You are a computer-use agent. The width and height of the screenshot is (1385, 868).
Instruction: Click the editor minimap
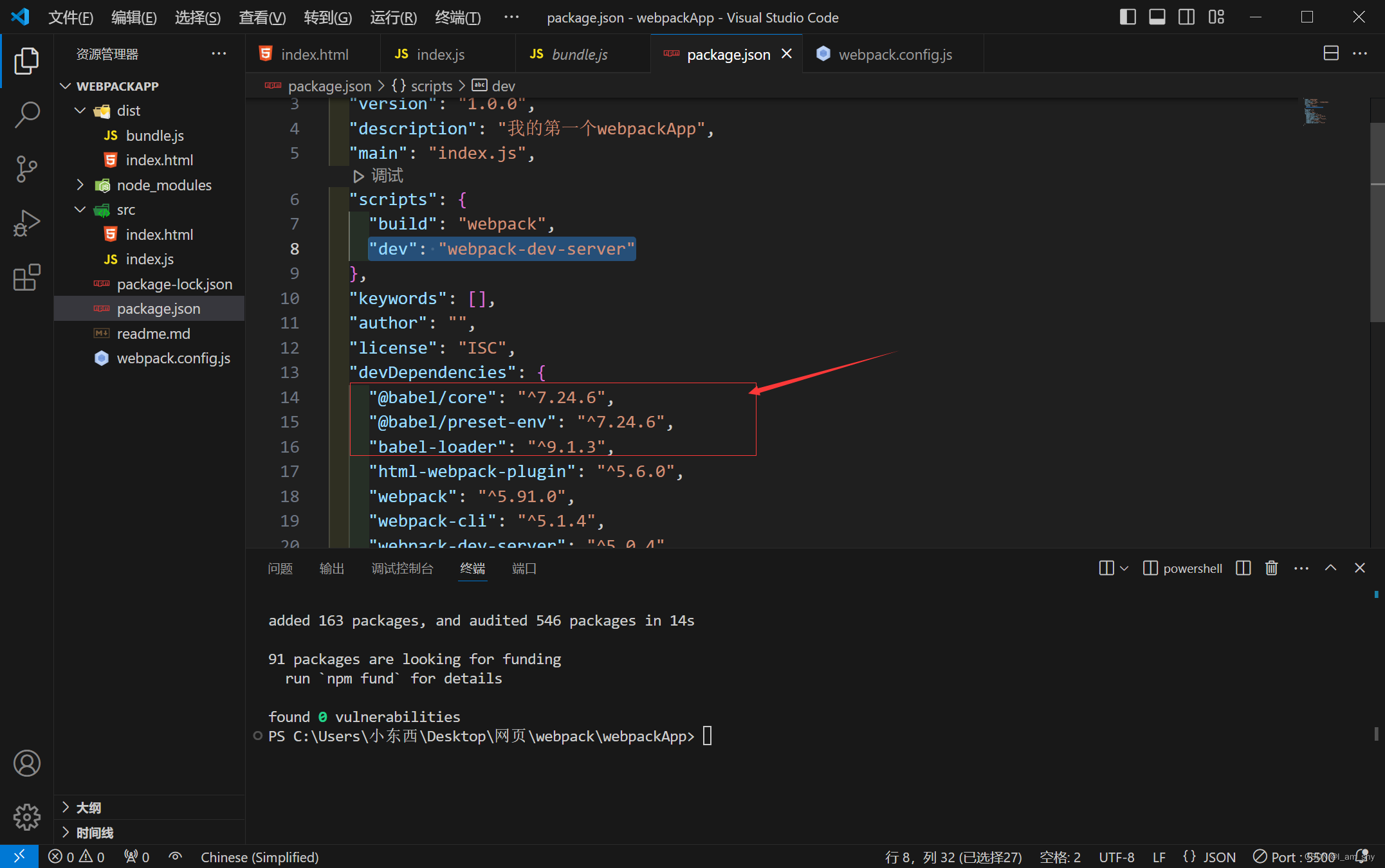pyautogui.click(x=1316, y=111)
